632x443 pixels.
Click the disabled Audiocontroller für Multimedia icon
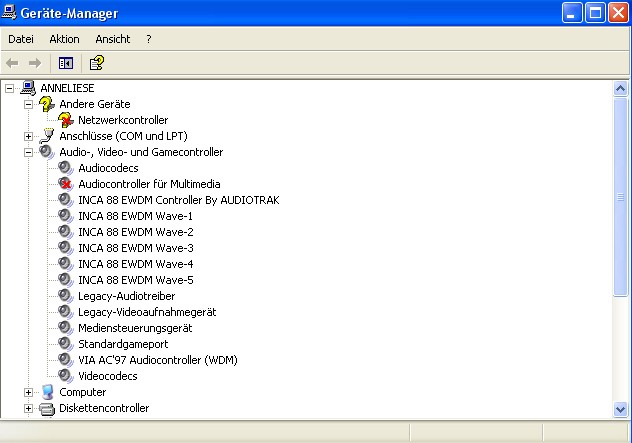[66, 184]
